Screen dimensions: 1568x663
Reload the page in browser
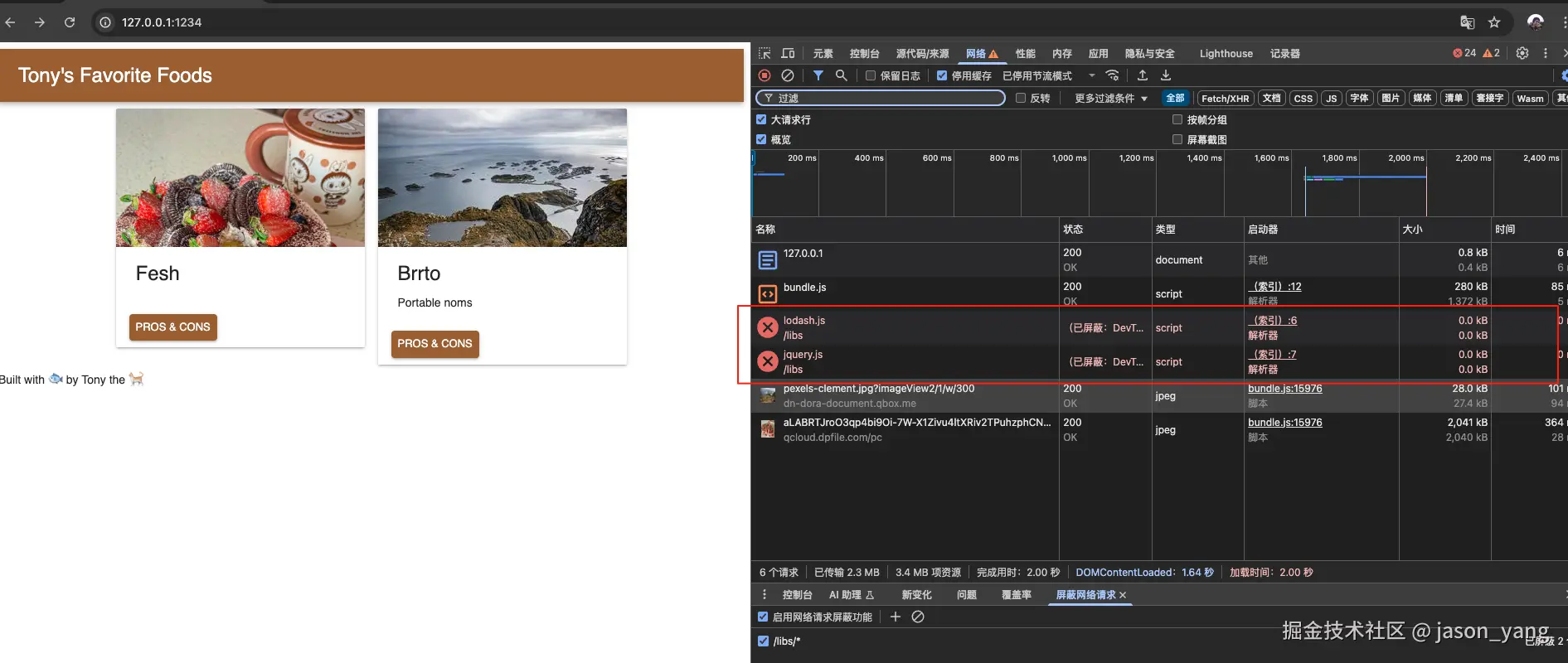coord(70,22)
